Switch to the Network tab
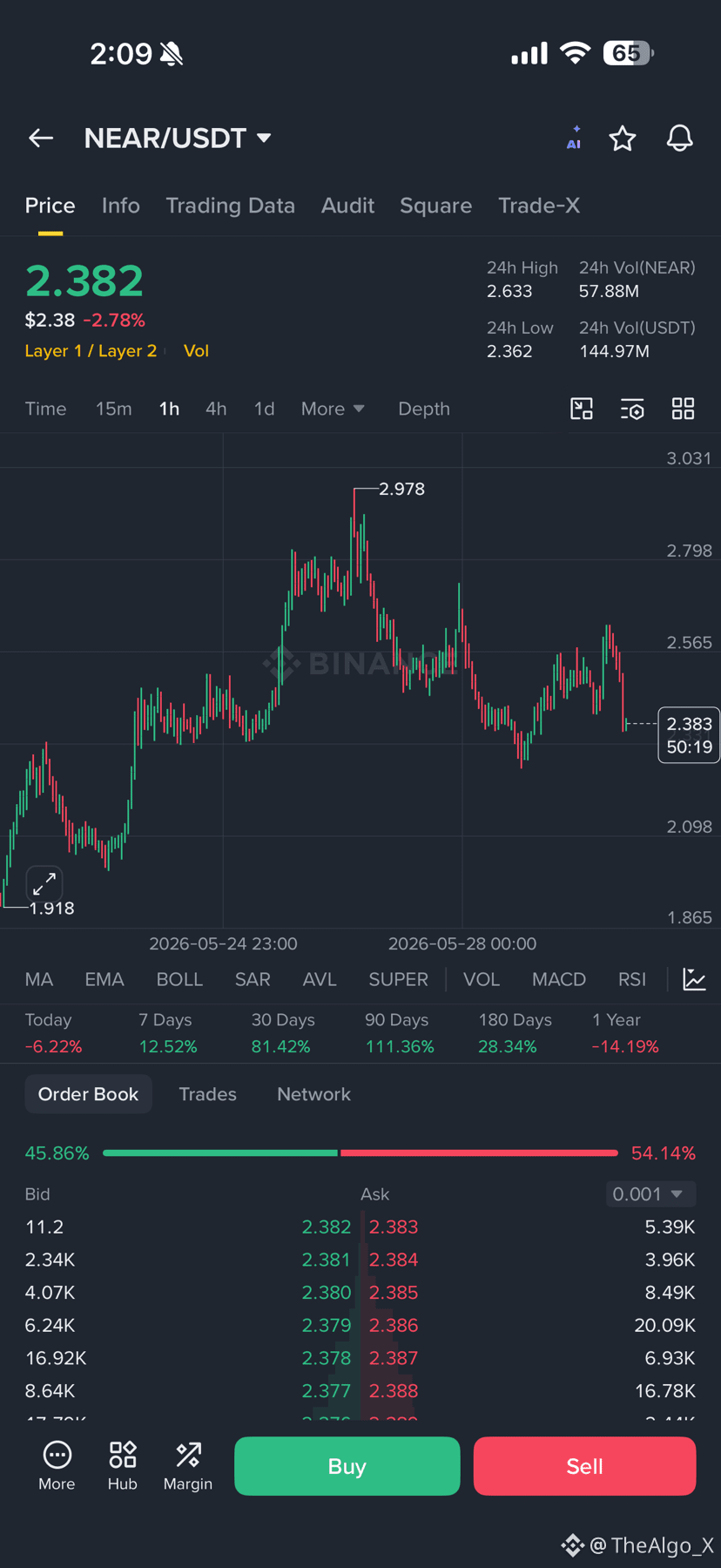721x1568 pixels. 313,1094
